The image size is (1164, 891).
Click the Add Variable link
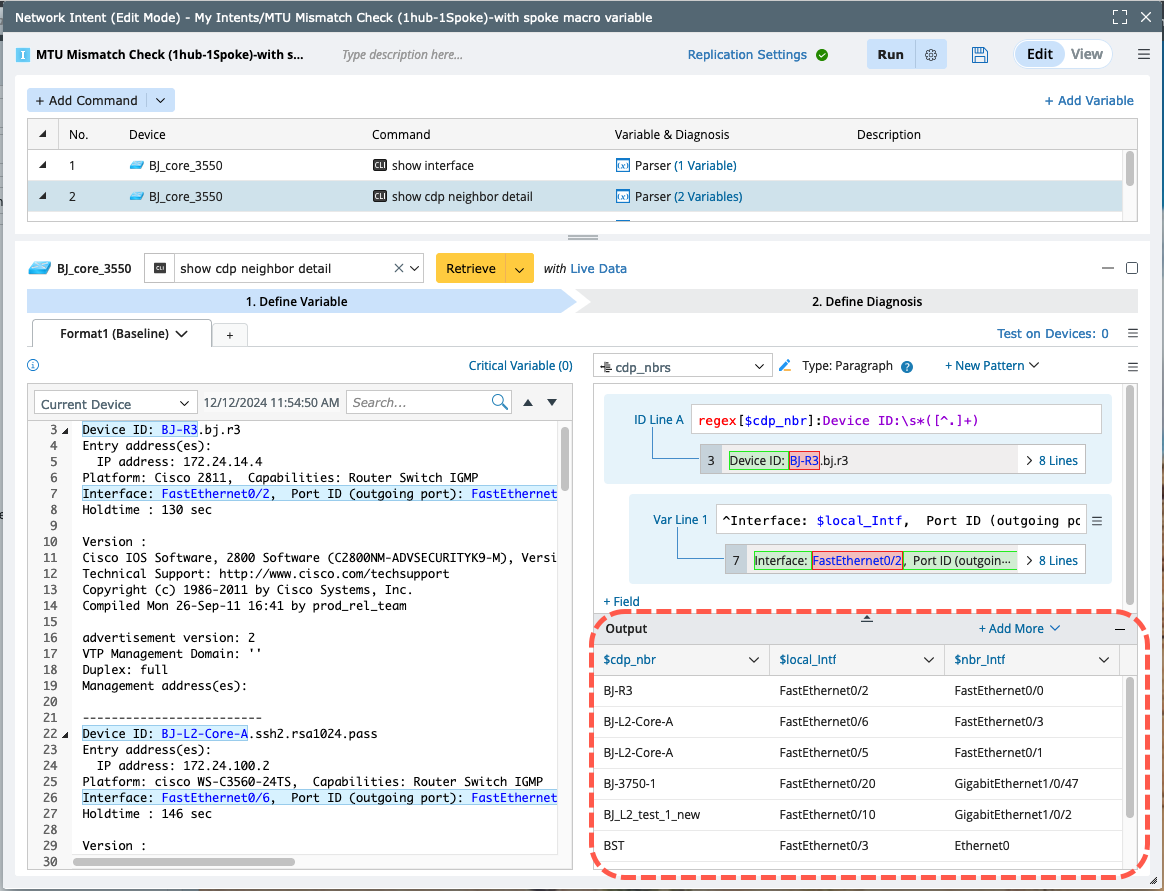pos(1089,101)
